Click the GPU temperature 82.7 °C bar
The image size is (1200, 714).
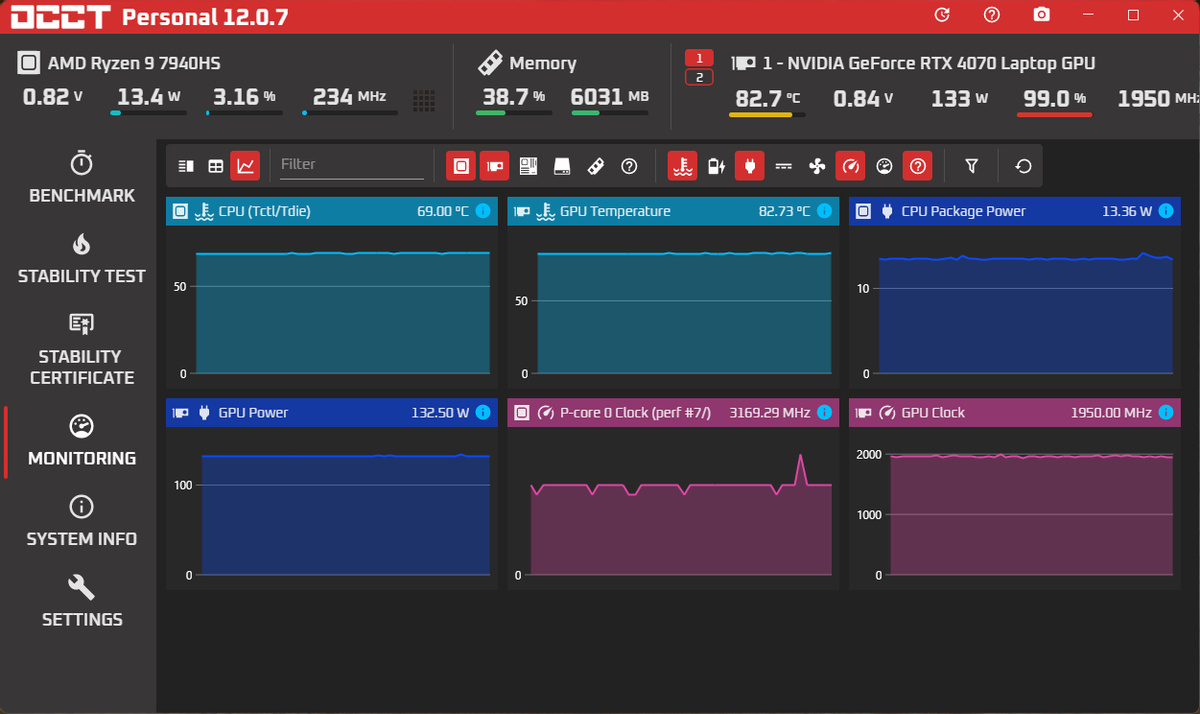767,115
